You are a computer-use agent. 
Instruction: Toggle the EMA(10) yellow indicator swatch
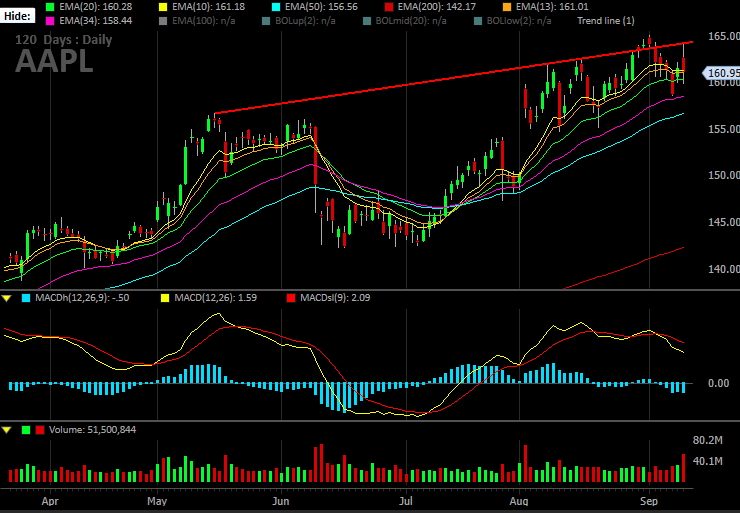163,7
